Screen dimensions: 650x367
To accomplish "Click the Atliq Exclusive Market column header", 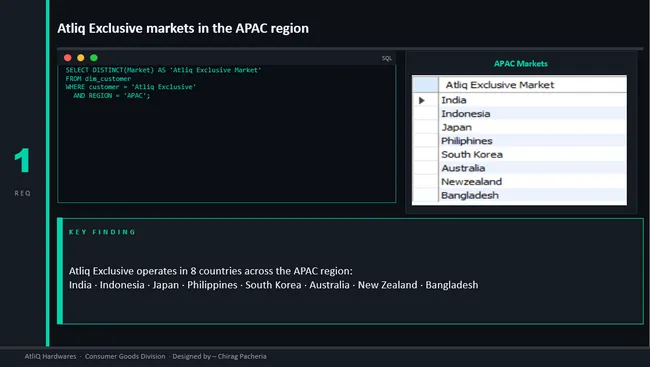I will tap(532, 85).
